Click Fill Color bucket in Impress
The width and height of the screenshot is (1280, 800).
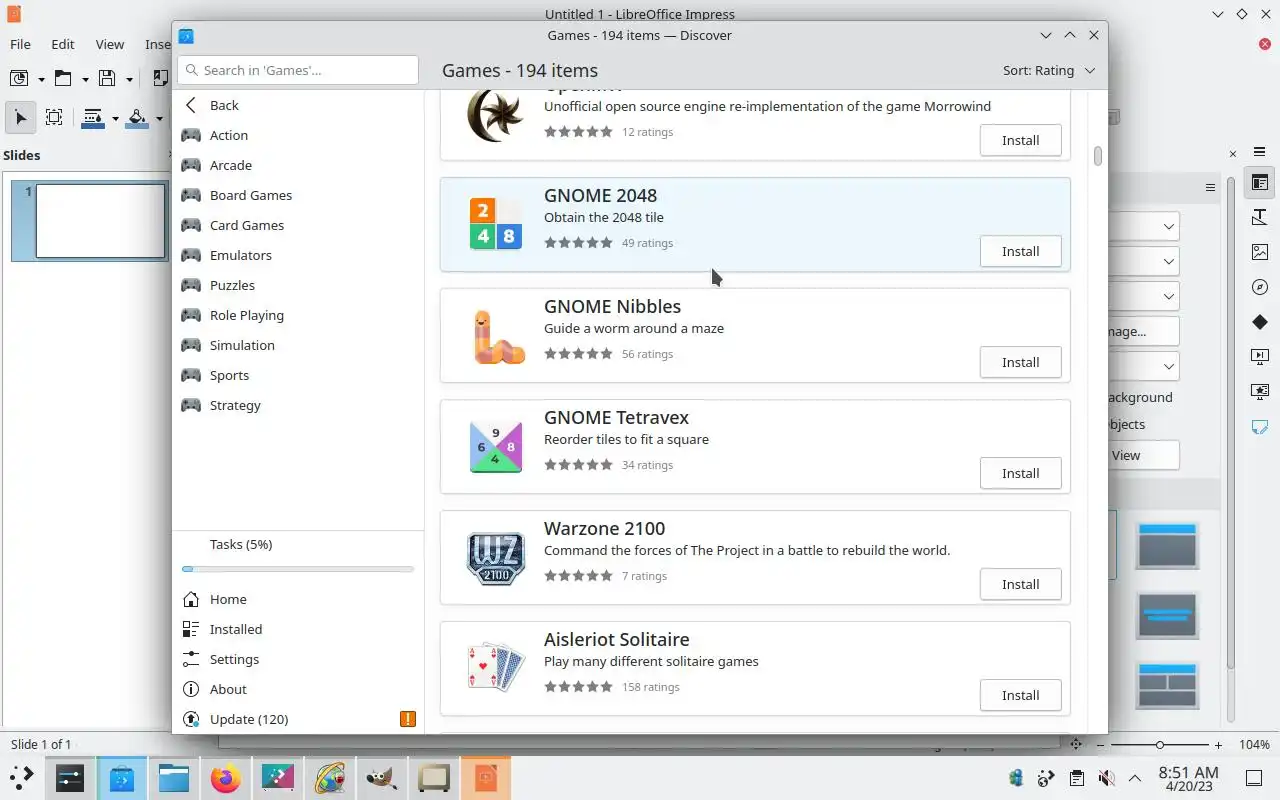point(138,117)
